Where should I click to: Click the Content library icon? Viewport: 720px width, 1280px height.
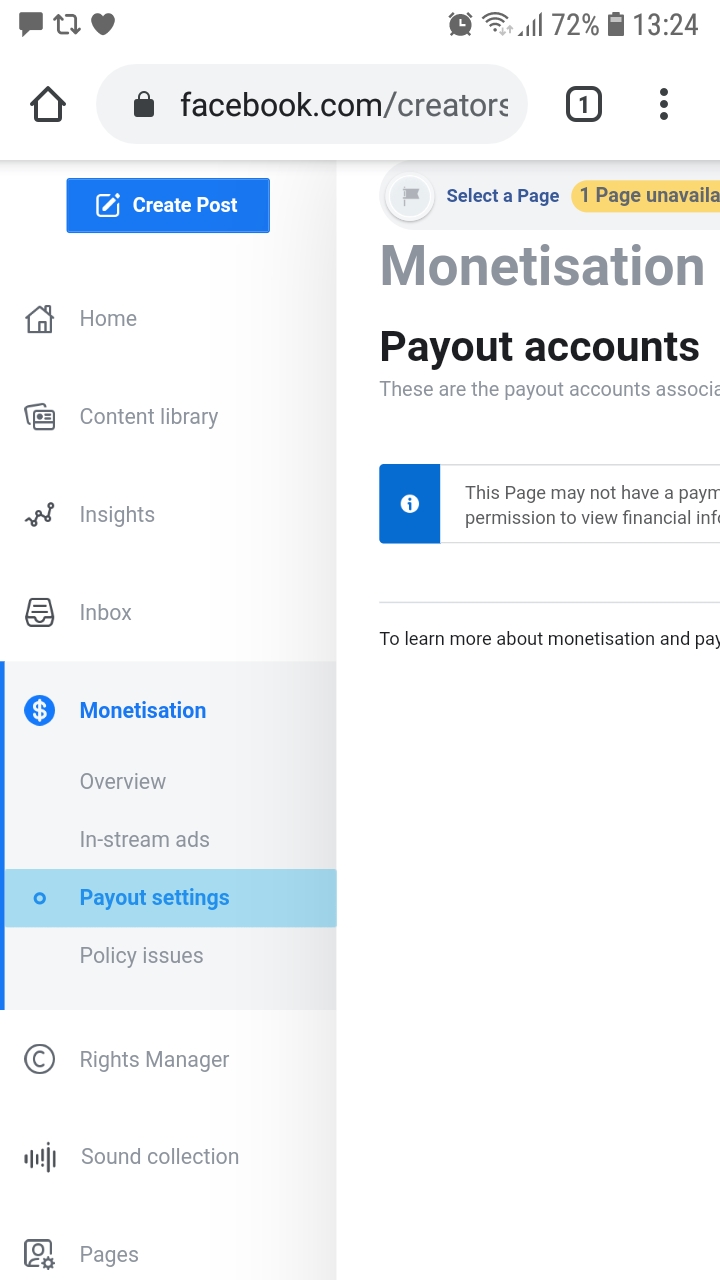(39, 417)
